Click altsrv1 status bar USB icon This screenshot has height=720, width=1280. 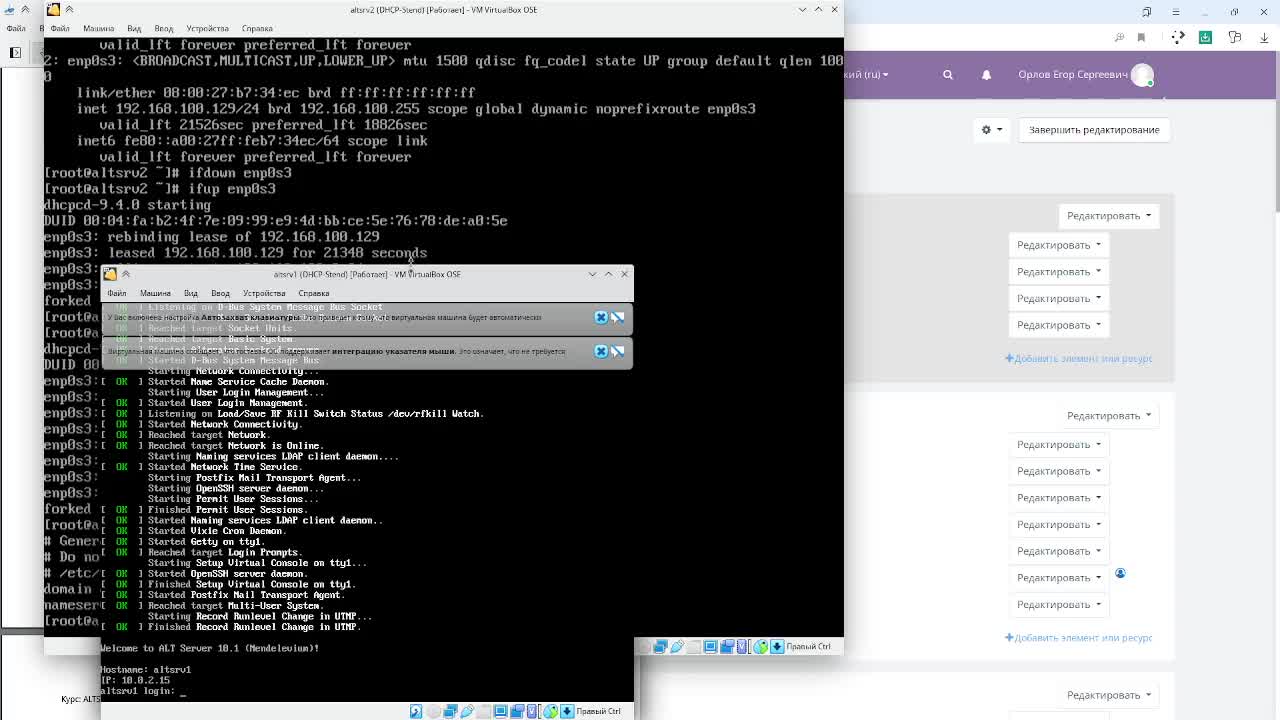tap(467, 711)
